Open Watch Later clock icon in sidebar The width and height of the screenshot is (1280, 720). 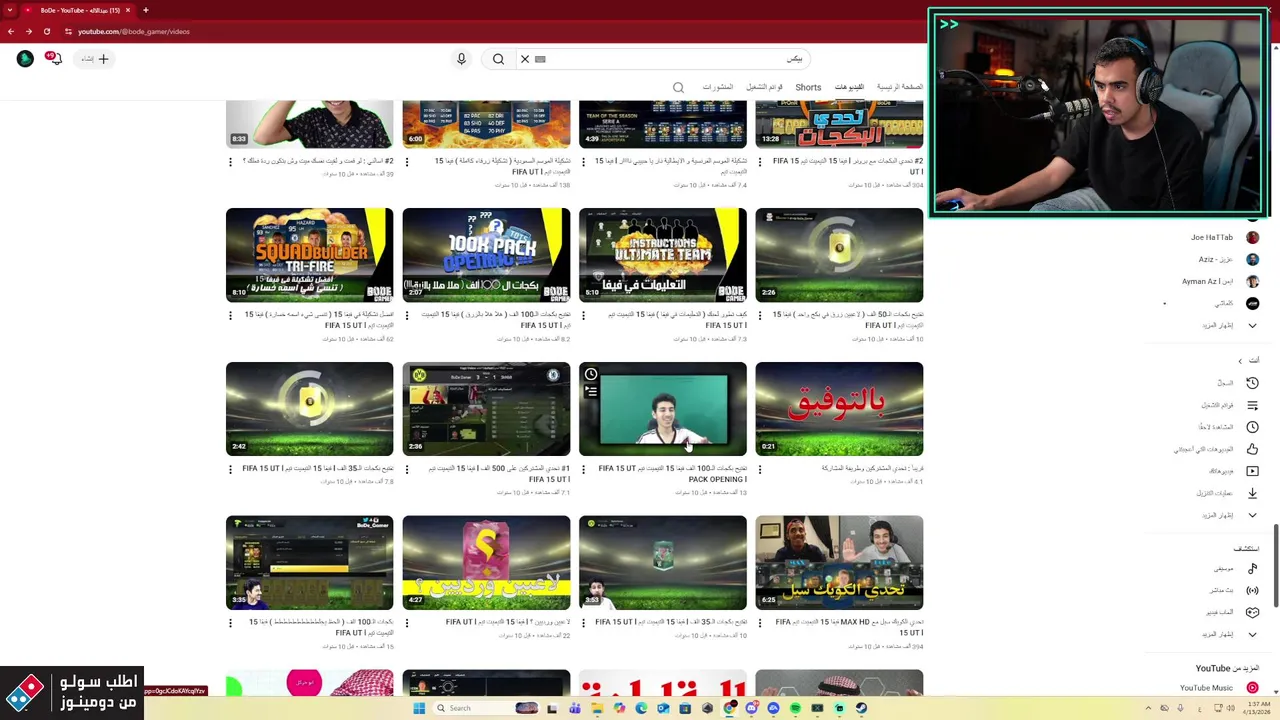coord(1252,427)
